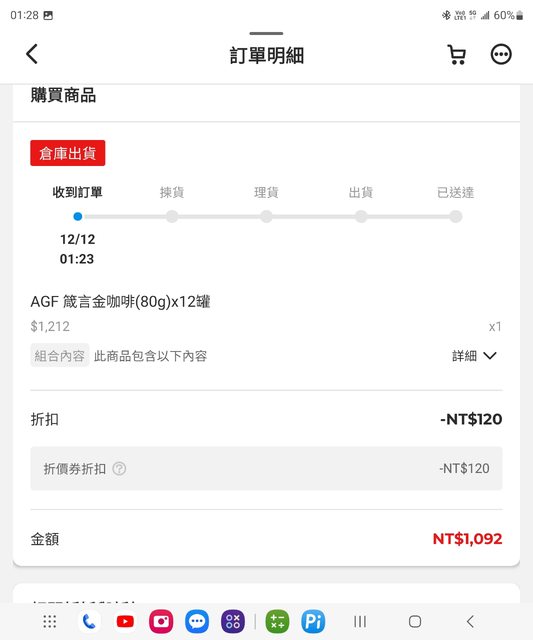The width and height of the screenshot is (533, 640).
Task: Open the shopping cart
Action: point(457,54)
